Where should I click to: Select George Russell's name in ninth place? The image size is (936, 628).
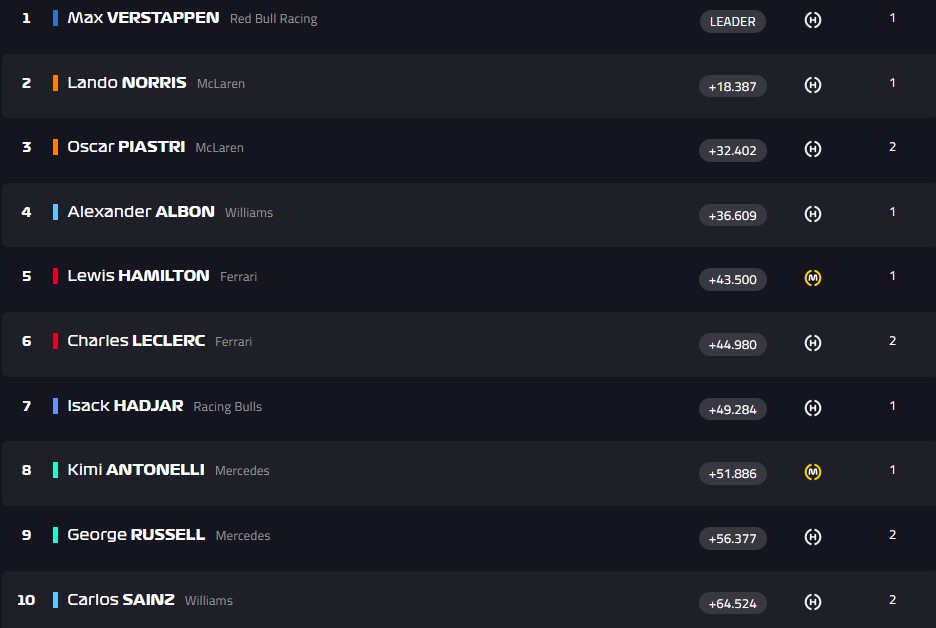[x=136, y=535]
